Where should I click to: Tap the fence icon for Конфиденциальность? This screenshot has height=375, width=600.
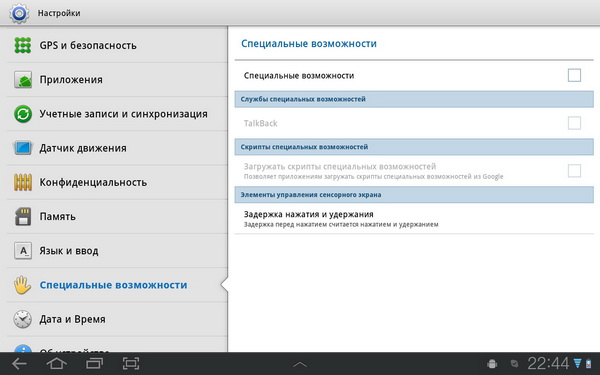23,182
